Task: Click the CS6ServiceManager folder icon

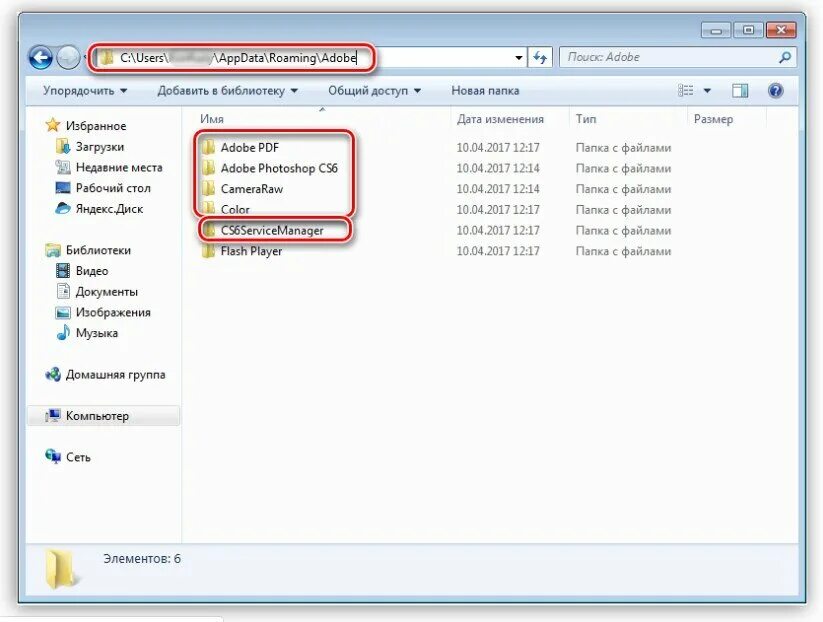Action: point(208,230)
